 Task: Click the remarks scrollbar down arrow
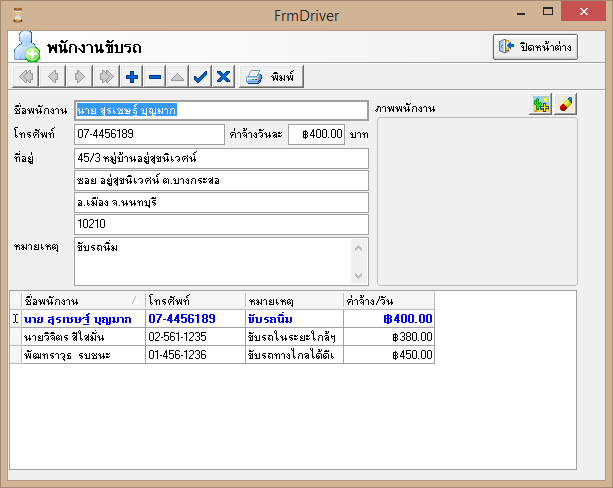click(x=358, y=276)
